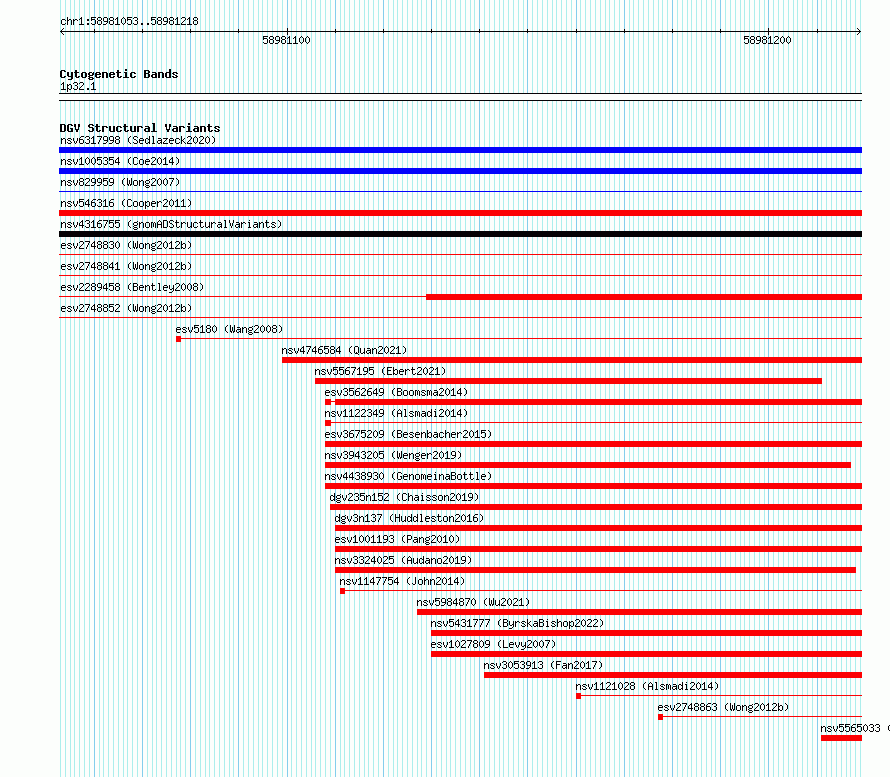Select nsv5567195 (Ebert2021) variant label
Viewport: 890px width, 777px height.
pyautogui.click(x=380, y=371)
